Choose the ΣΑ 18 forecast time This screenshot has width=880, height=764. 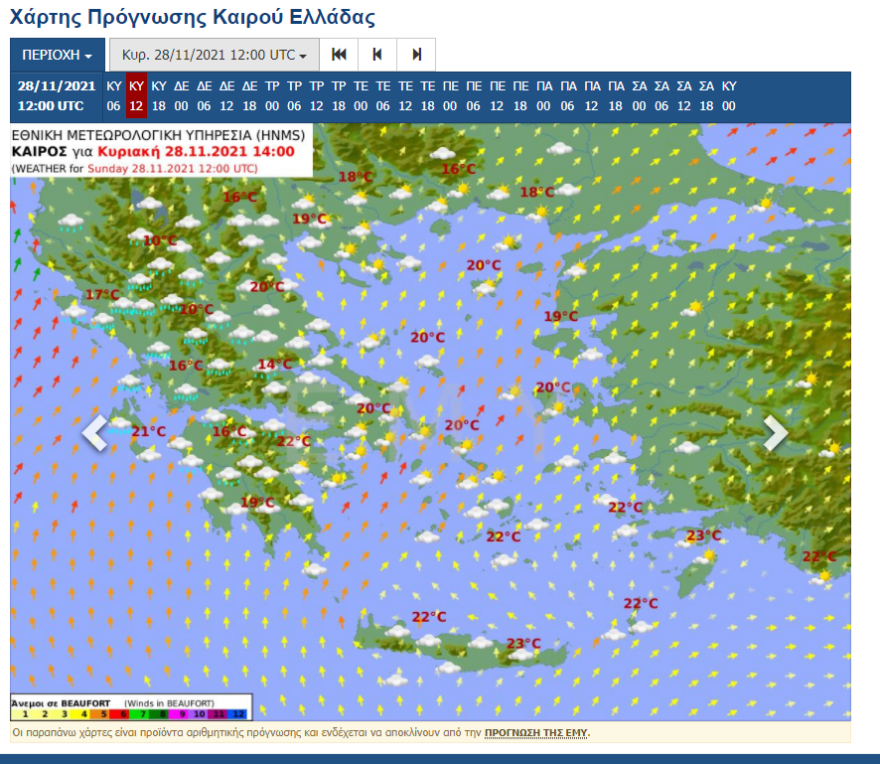click(x=706, y=96)
